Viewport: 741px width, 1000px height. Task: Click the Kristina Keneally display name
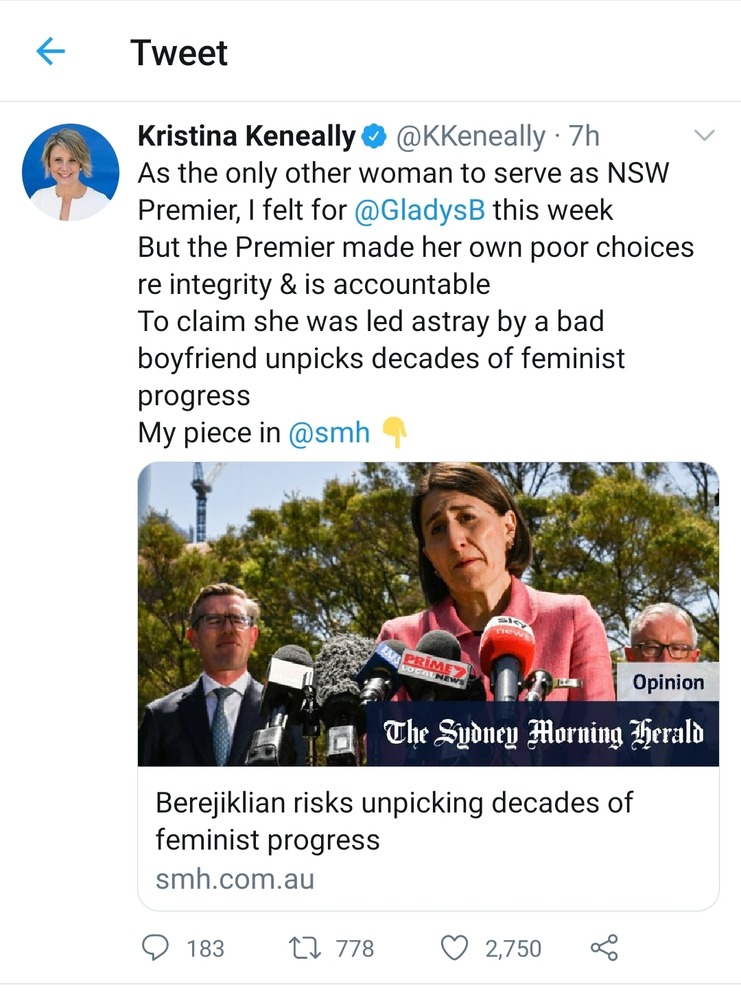[x=246, y=136]
